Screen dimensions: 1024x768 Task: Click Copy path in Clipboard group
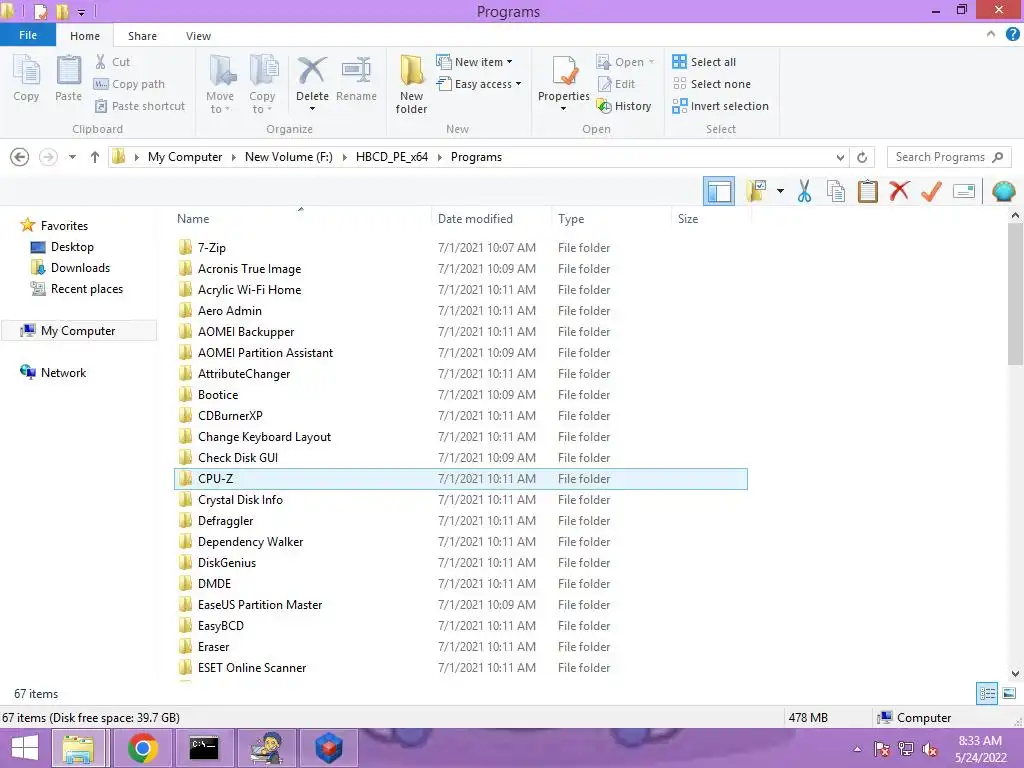(129, 84)
